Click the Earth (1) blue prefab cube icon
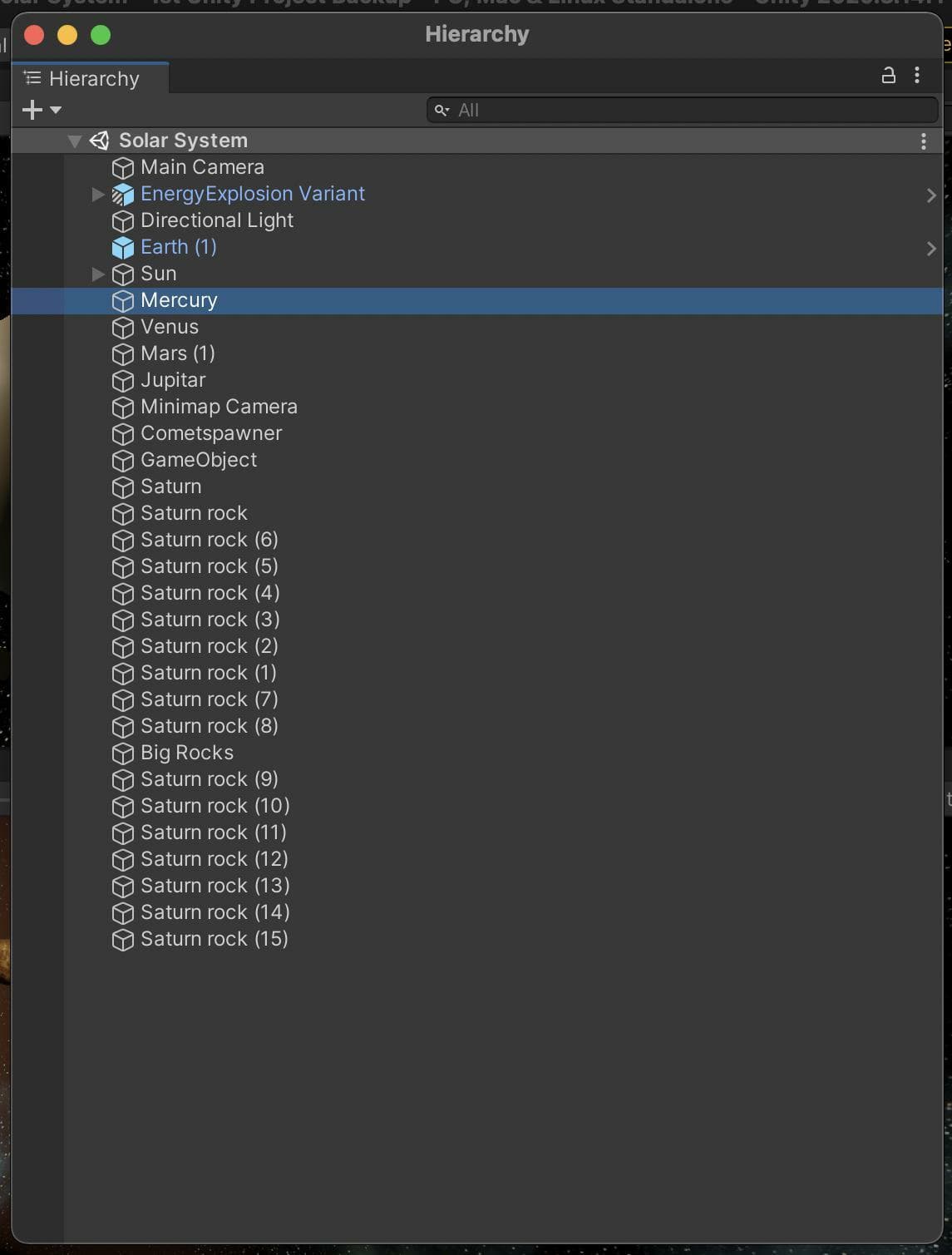This screenshot has width=952, height=1255. click(x=123, y=248)
